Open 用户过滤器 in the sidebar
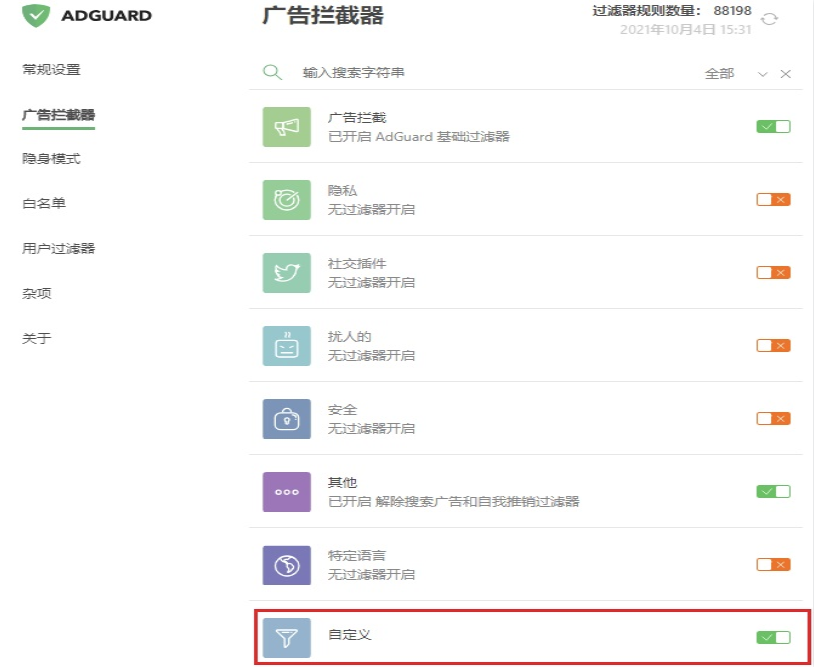The width and height of the screenshot is (814, 667). click(58, 248)
